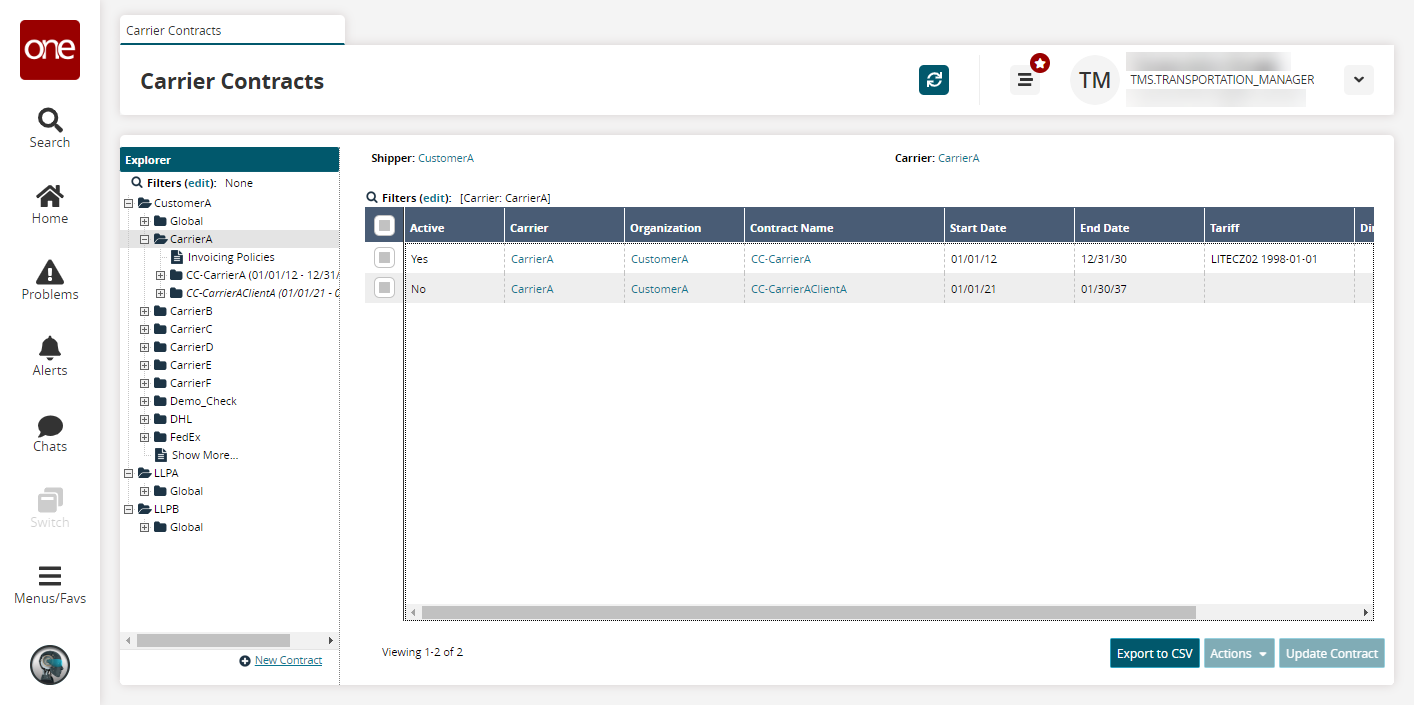Expand the CarrierB tree folder
Image resolution: width=1414 pixels, height=705 pixels.
[145, 311]
